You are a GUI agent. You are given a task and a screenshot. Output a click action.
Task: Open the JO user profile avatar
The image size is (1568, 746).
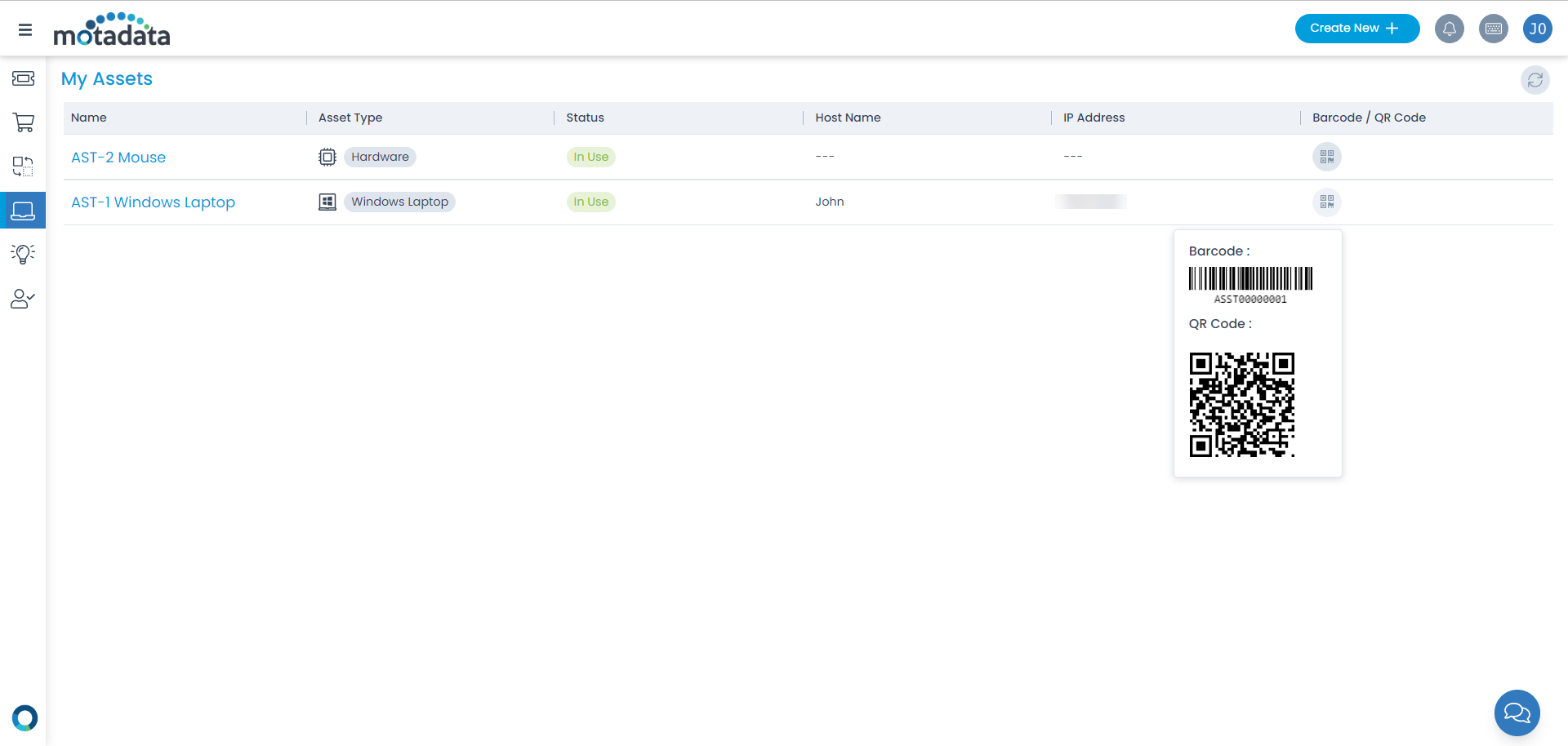[1538, 29]
